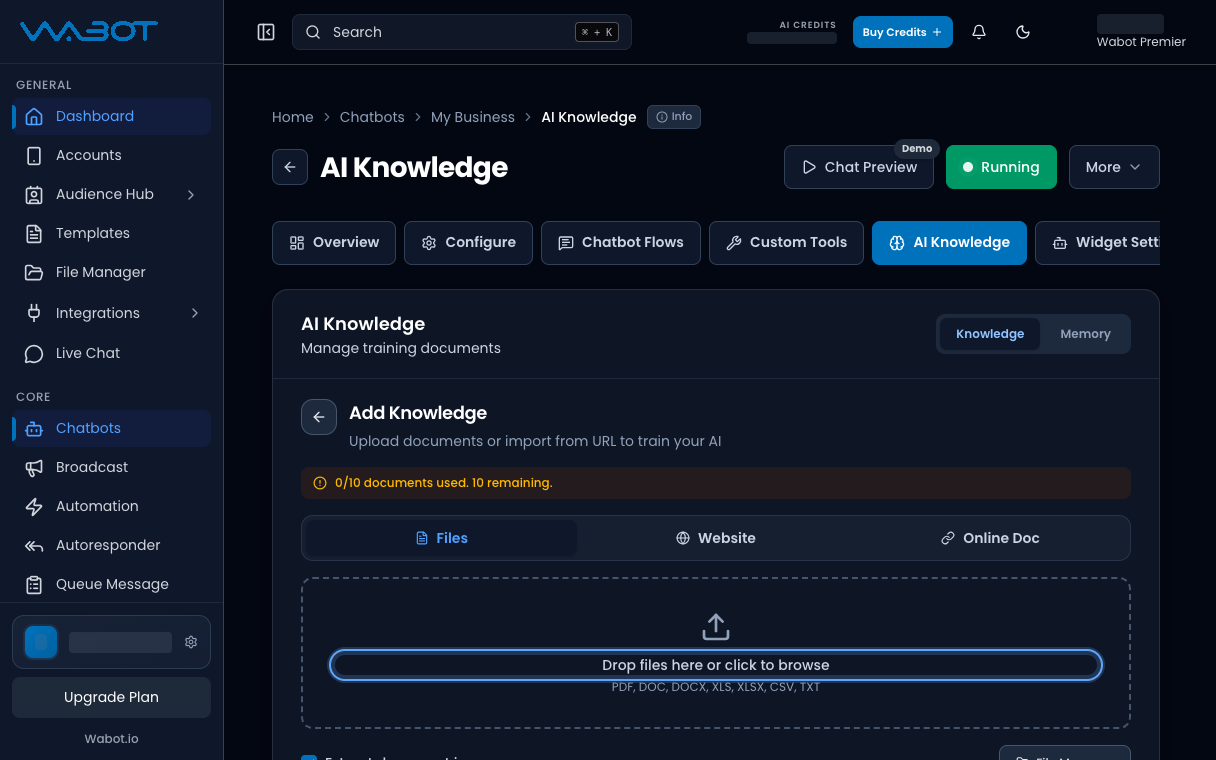Open the Widget Settings tab
The width and height of the screenshot is (1216, 760).
[1098, 243]
